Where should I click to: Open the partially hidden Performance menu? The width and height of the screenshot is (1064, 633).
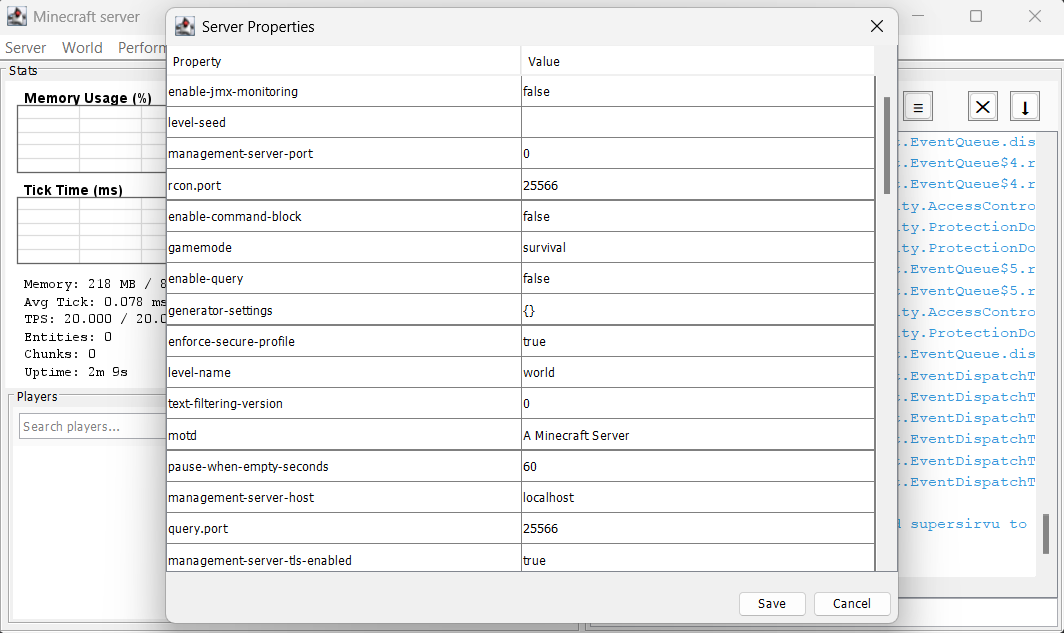(x=141, y=47)
